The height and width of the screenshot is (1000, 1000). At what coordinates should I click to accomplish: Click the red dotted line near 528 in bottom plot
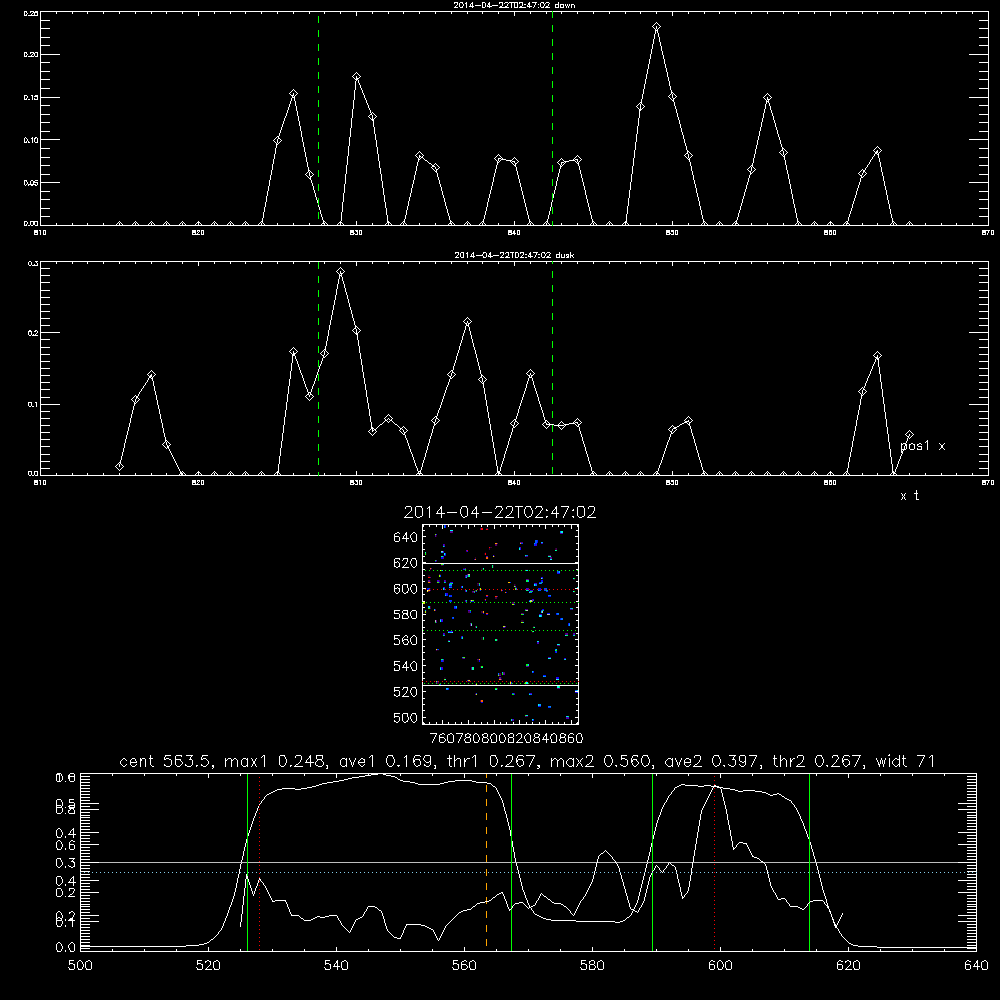point(260,861)
